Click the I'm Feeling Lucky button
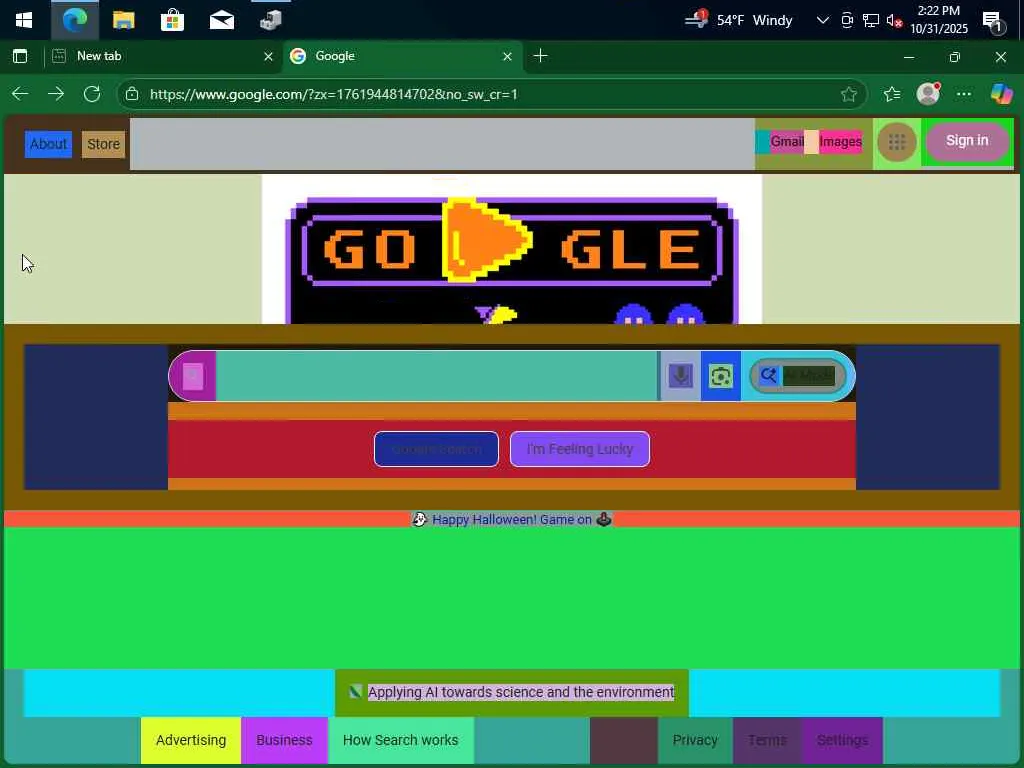This screenshot has height=768, width=1024. point(580,449)
